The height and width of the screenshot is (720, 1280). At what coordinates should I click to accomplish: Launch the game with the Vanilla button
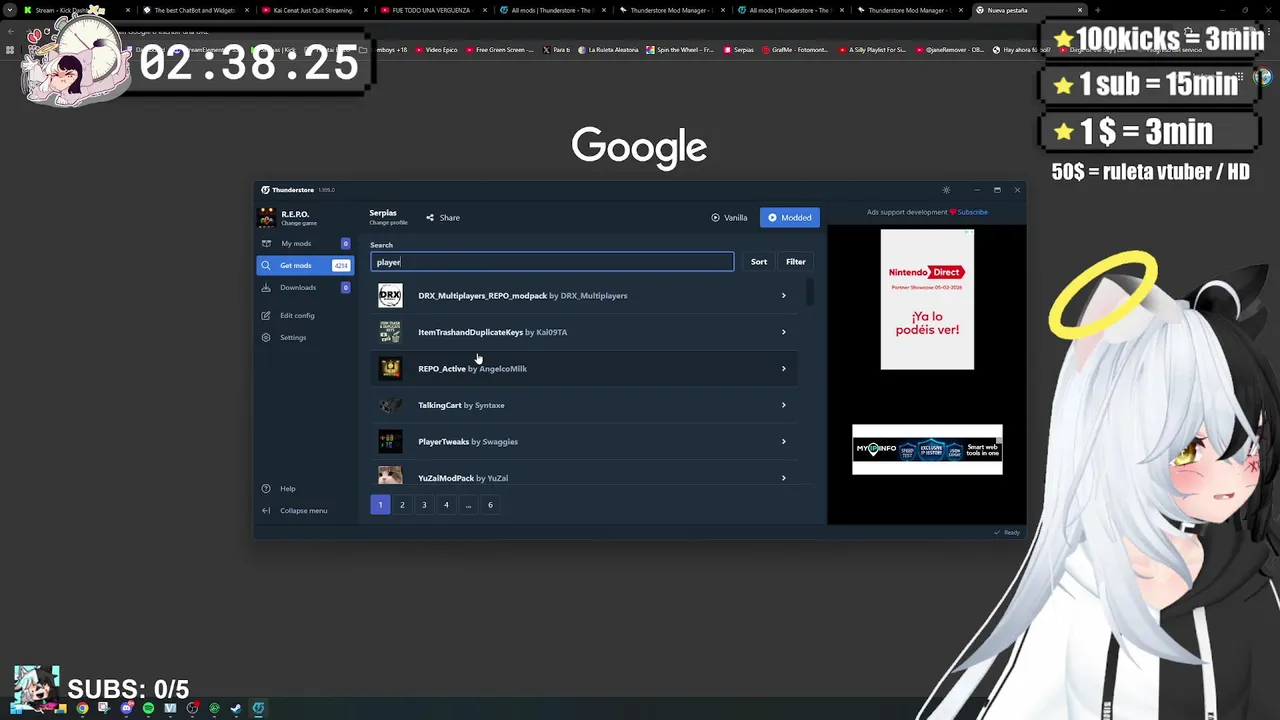point(729,217)
